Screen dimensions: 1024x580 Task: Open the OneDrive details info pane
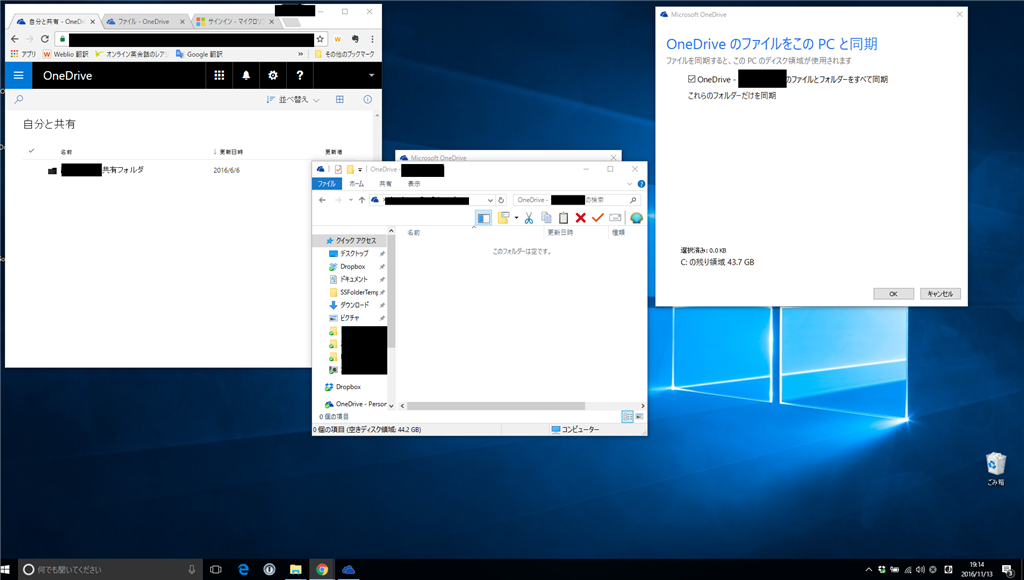(368, 99)
